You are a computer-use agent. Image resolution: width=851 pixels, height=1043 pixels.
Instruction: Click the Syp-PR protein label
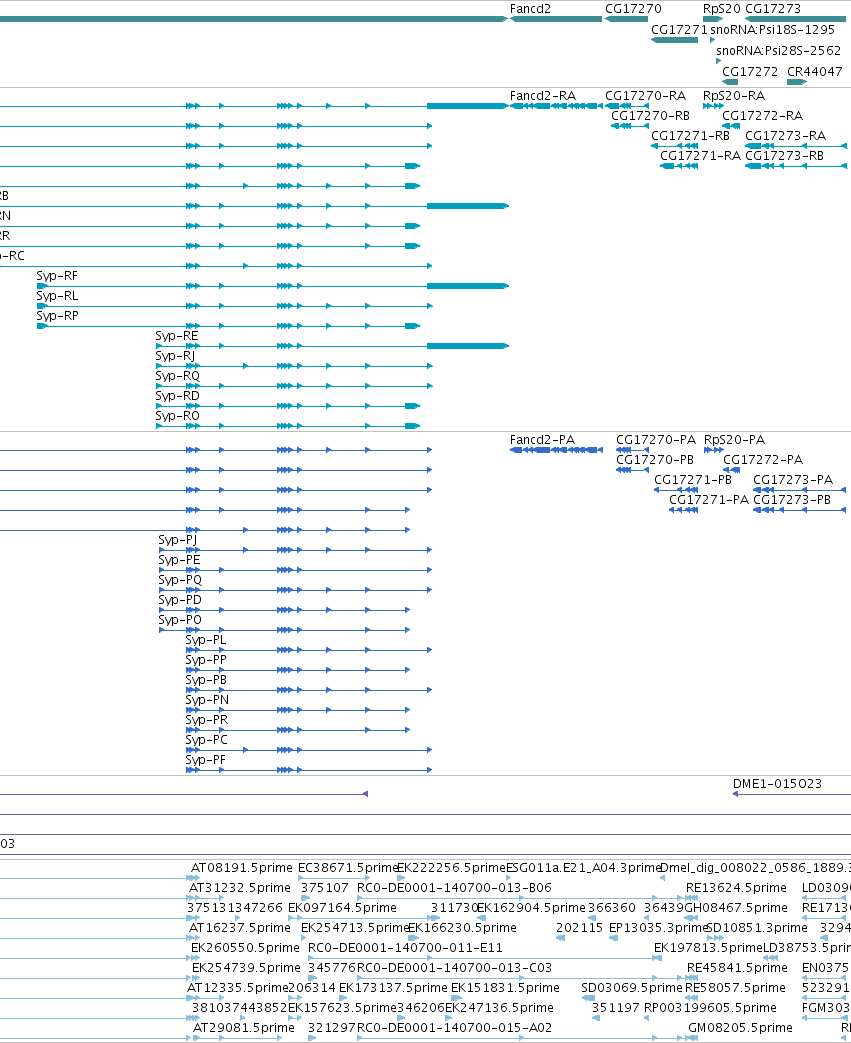(x=206, y=720)
